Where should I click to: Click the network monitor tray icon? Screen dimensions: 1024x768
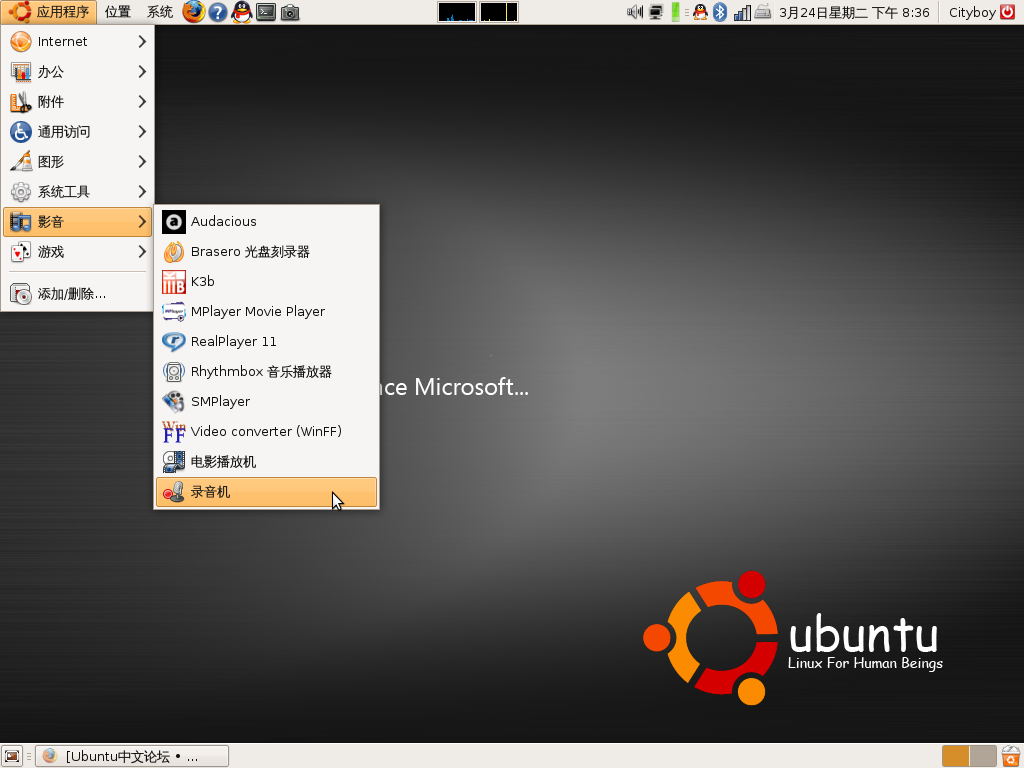656,12
